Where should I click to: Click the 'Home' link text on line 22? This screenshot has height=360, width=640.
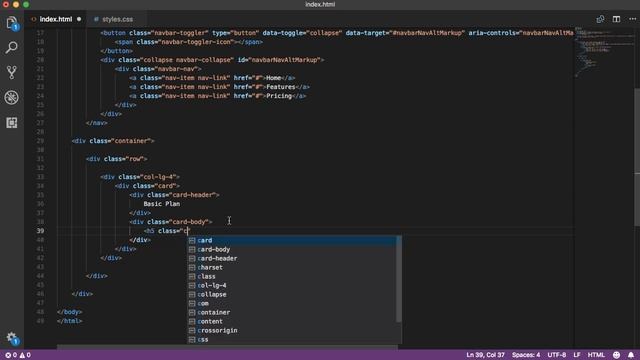point(273,78)
